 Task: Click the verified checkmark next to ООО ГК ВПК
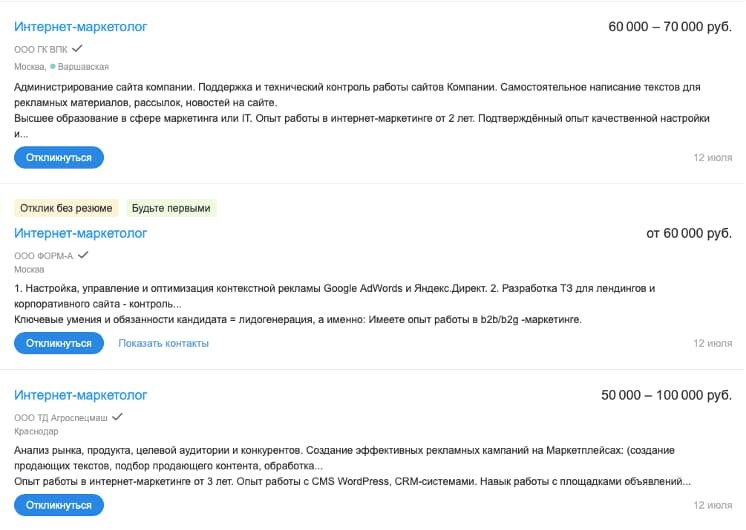(x=77, y=48)
